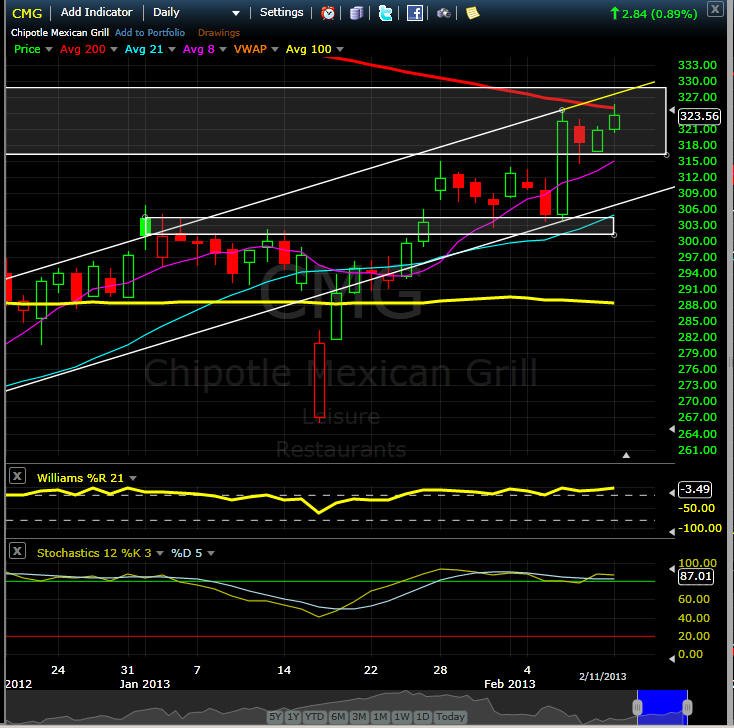Screen dimensions: 734x728
Task: Click the Feb 2013 month axis label
Action: (509, 684)
